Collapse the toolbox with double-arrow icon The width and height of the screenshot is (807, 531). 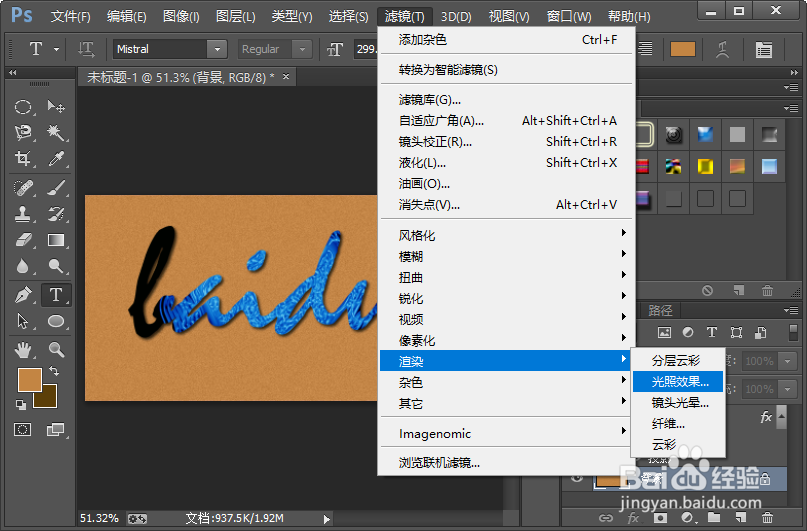click(x=12, y=73)
